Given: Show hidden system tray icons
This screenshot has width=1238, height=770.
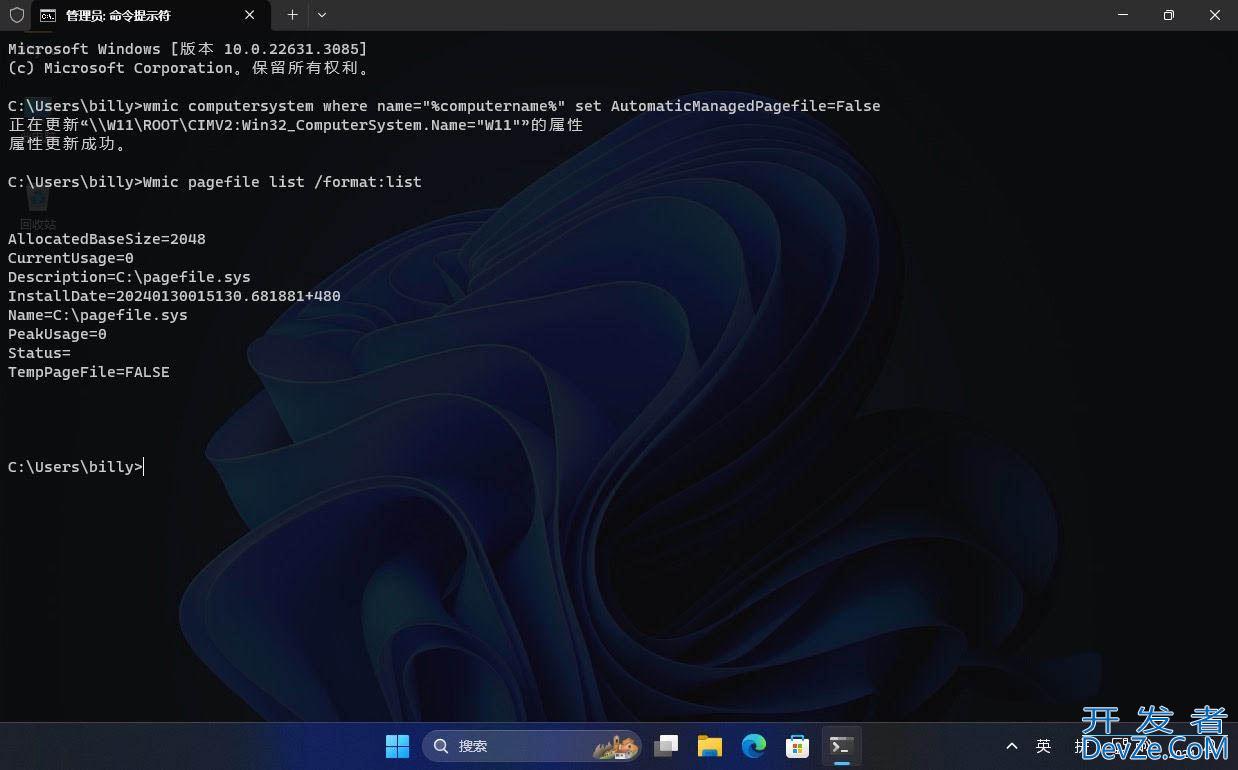Looking at the screenshot, I should click(x=1012, y=746).
